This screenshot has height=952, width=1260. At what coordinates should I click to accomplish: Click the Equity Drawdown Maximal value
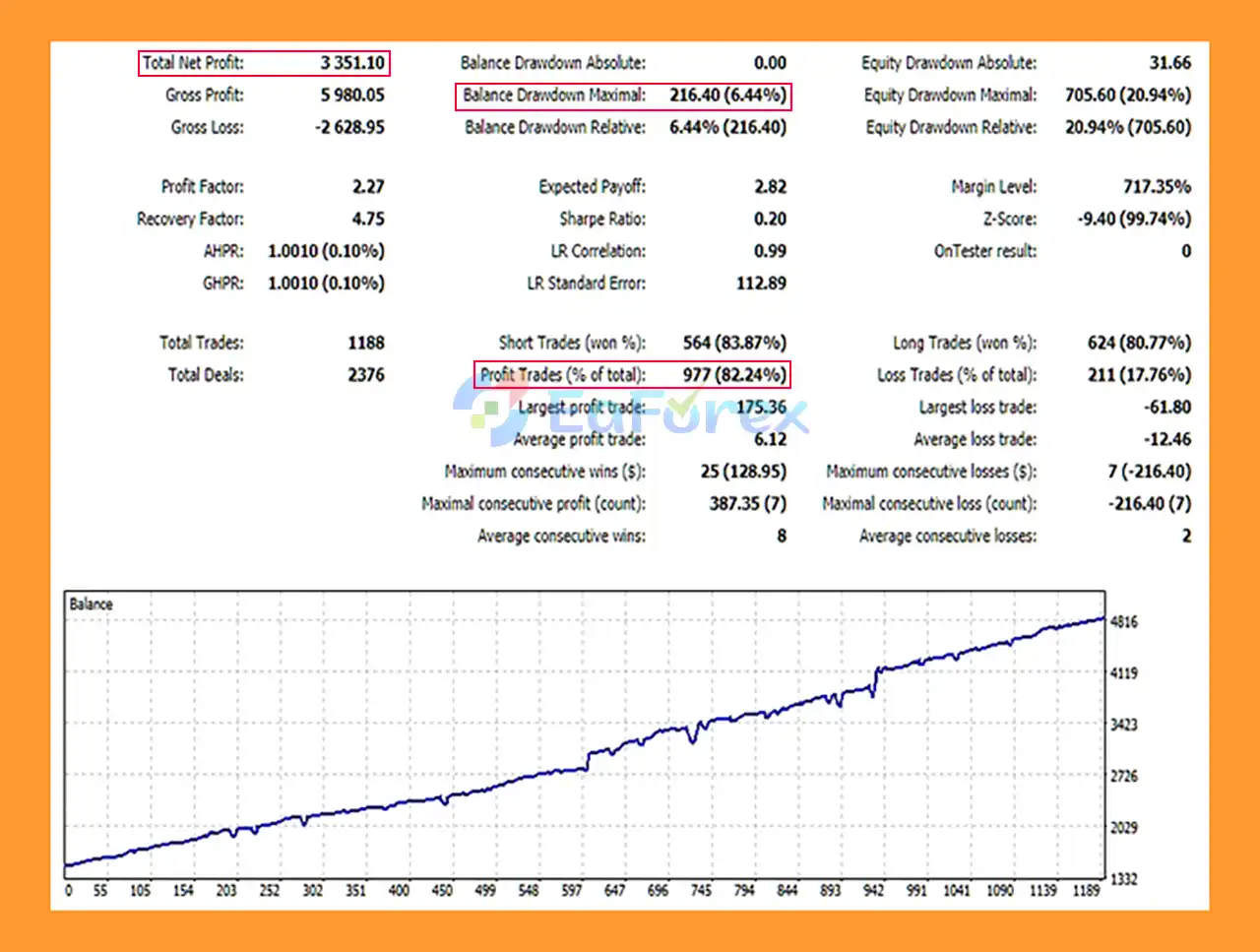point(1127,95)
